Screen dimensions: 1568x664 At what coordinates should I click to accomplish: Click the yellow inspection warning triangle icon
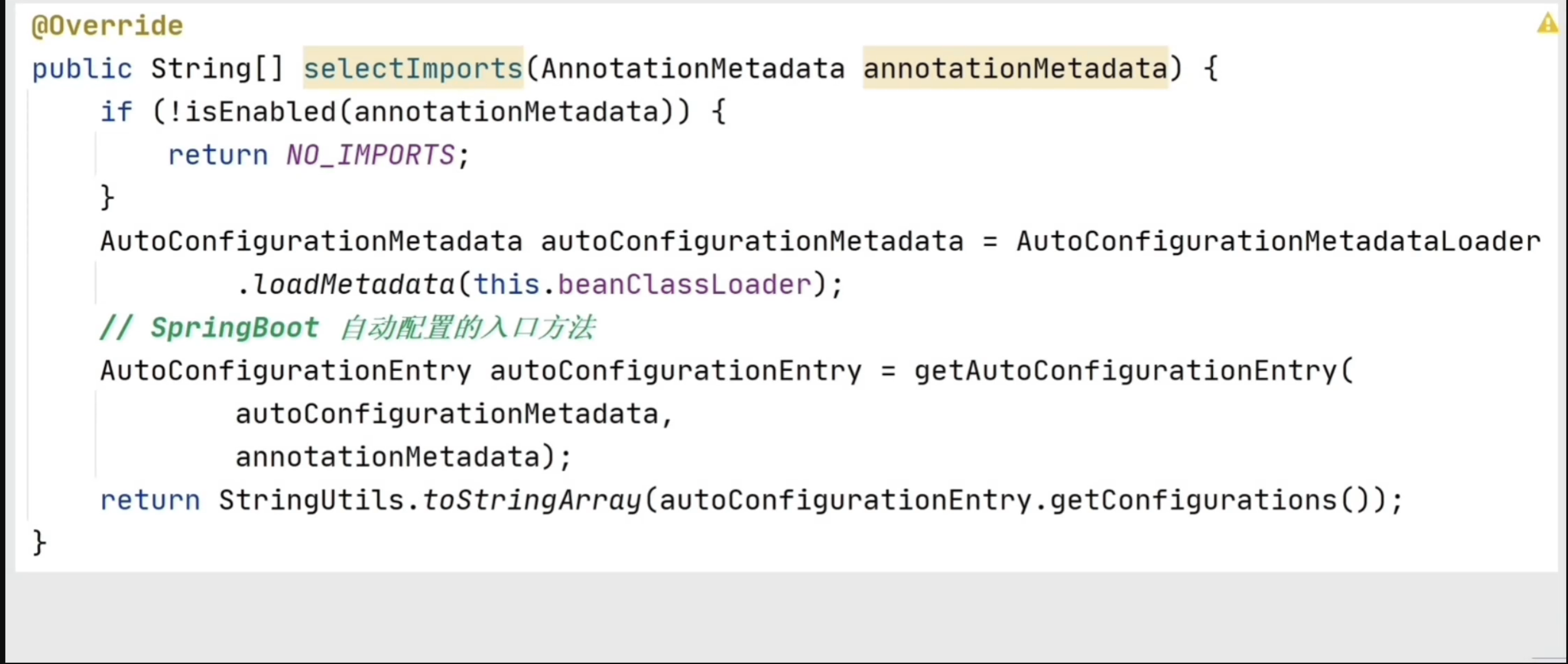(1548, 24)
